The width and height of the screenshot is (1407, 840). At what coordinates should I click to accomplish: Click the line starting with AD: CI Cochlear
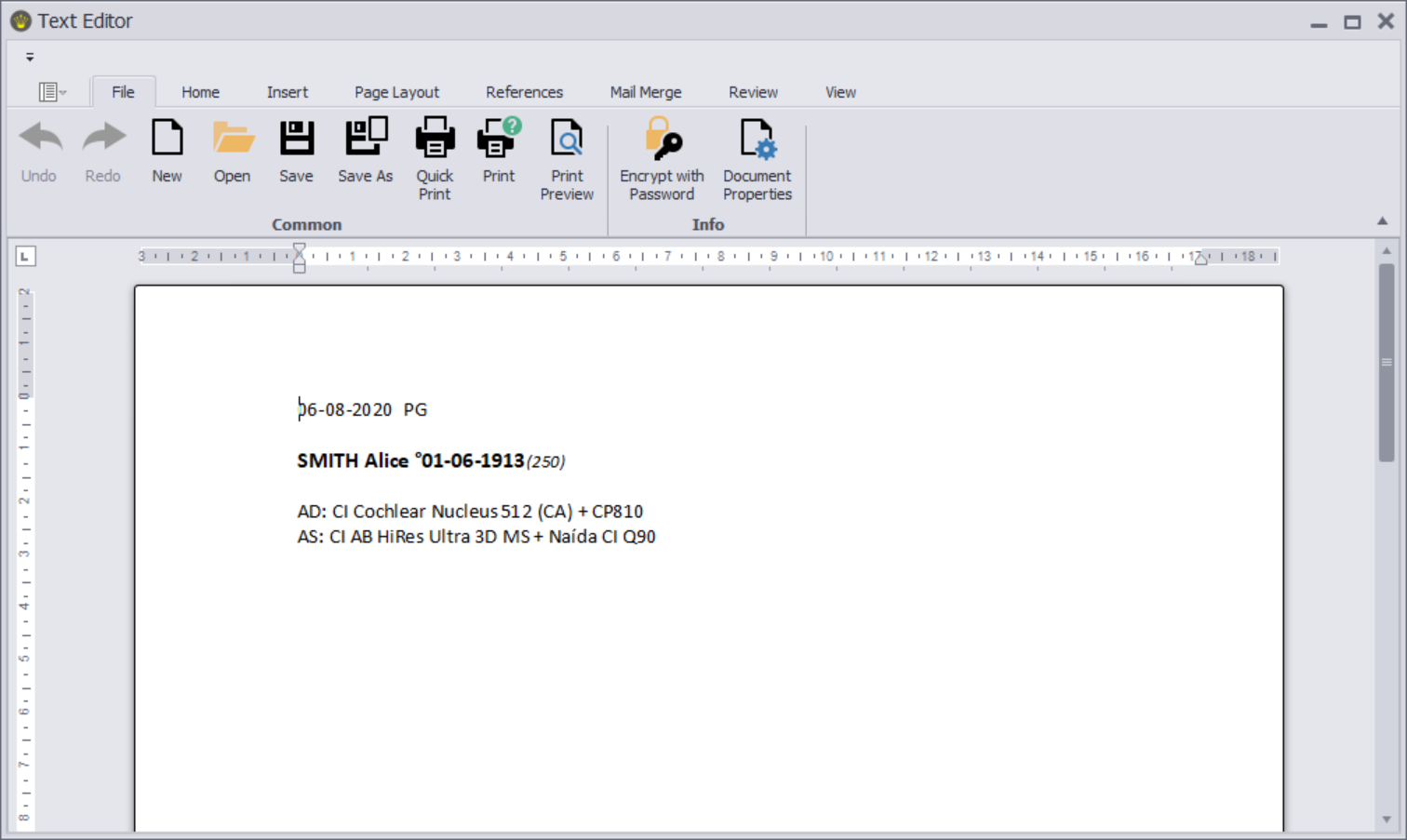coord(470,512)
